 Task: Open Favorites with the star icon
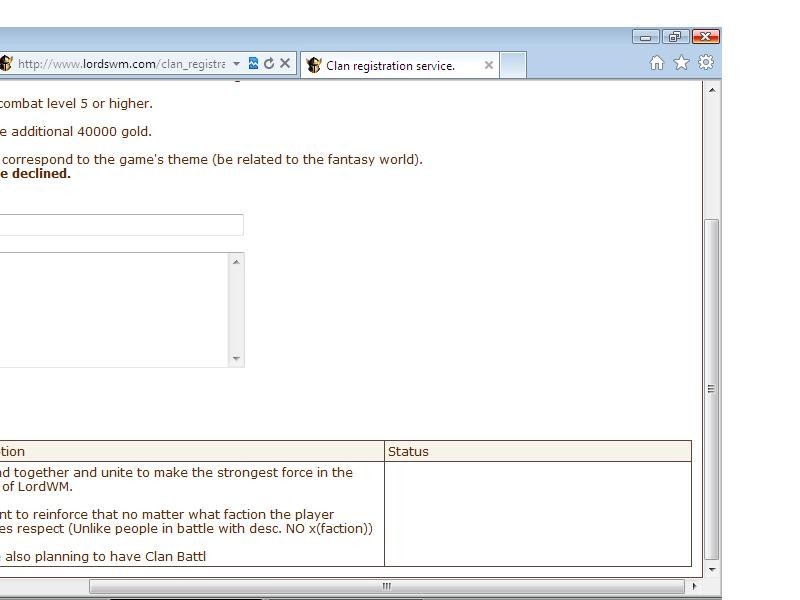point(681,63)
